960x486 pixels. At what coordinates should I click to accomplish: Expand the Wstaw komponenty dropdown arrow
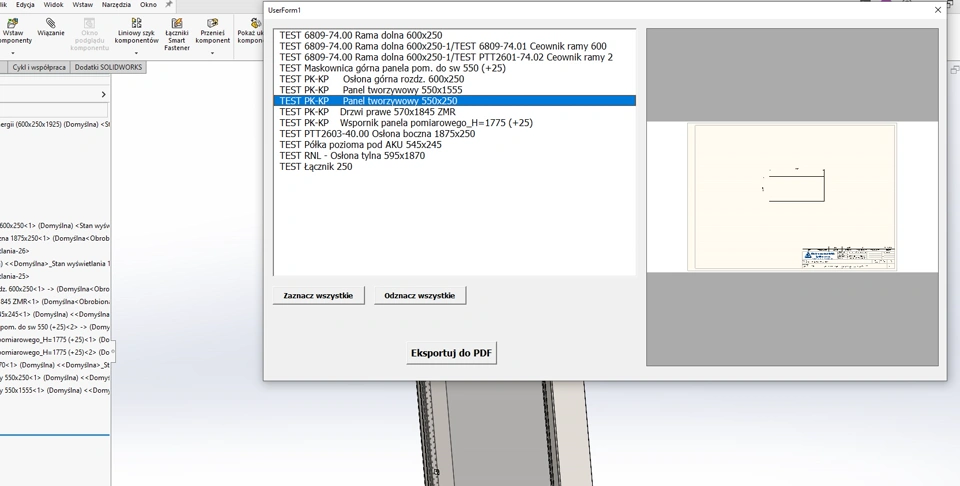(12, 53)
